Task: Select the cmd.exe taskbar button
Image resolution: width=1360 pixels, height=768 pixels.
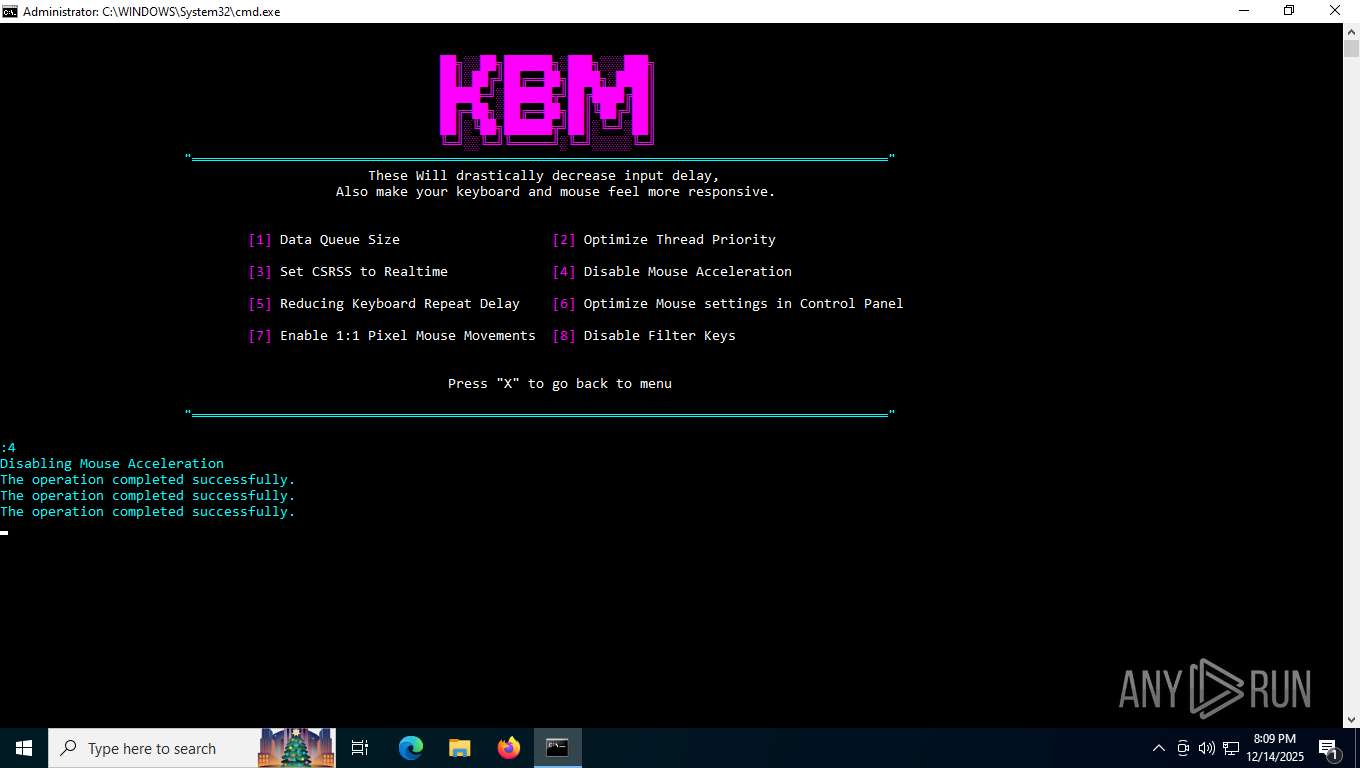Action: coord(557,748)
